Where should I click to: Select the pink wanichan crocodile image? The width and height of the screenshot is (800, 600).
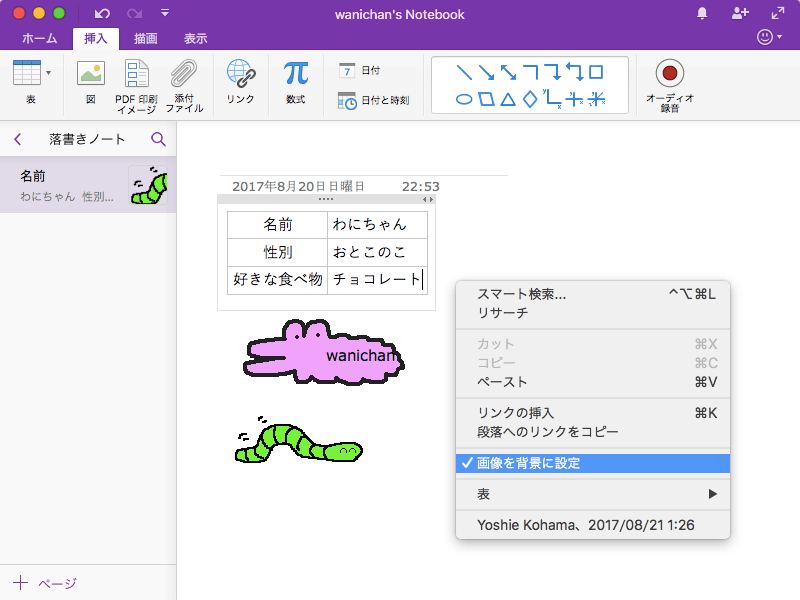[324, 352]
